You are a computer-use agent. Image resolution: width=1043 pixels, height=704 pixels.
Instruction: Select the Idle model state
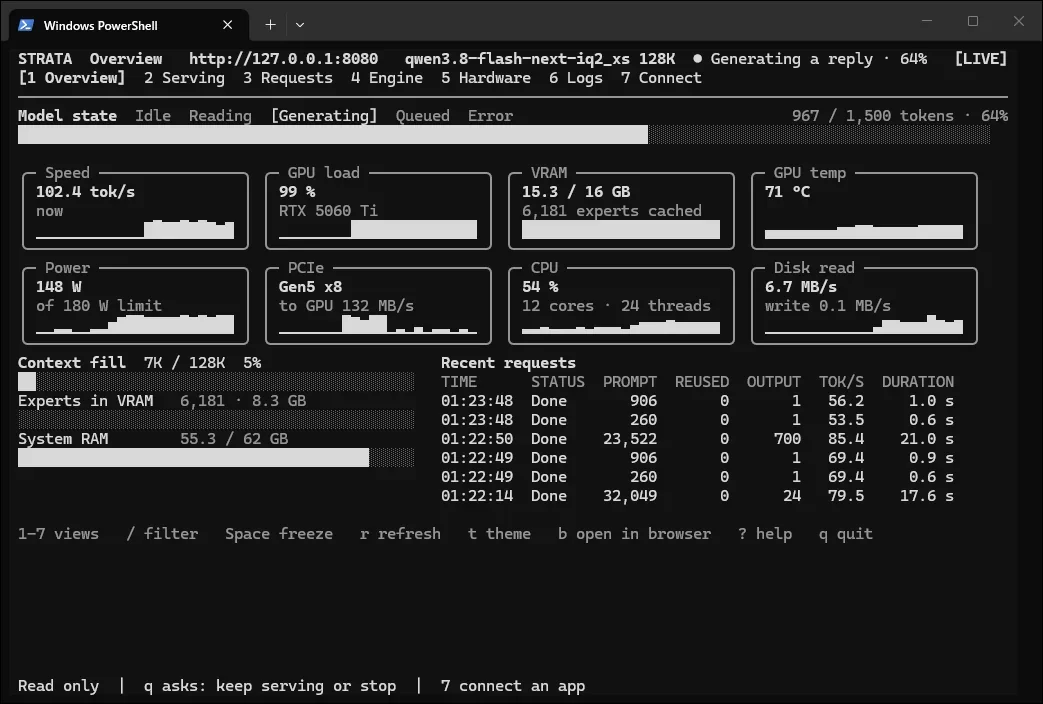pyautogui.click(x=153, y=116)
